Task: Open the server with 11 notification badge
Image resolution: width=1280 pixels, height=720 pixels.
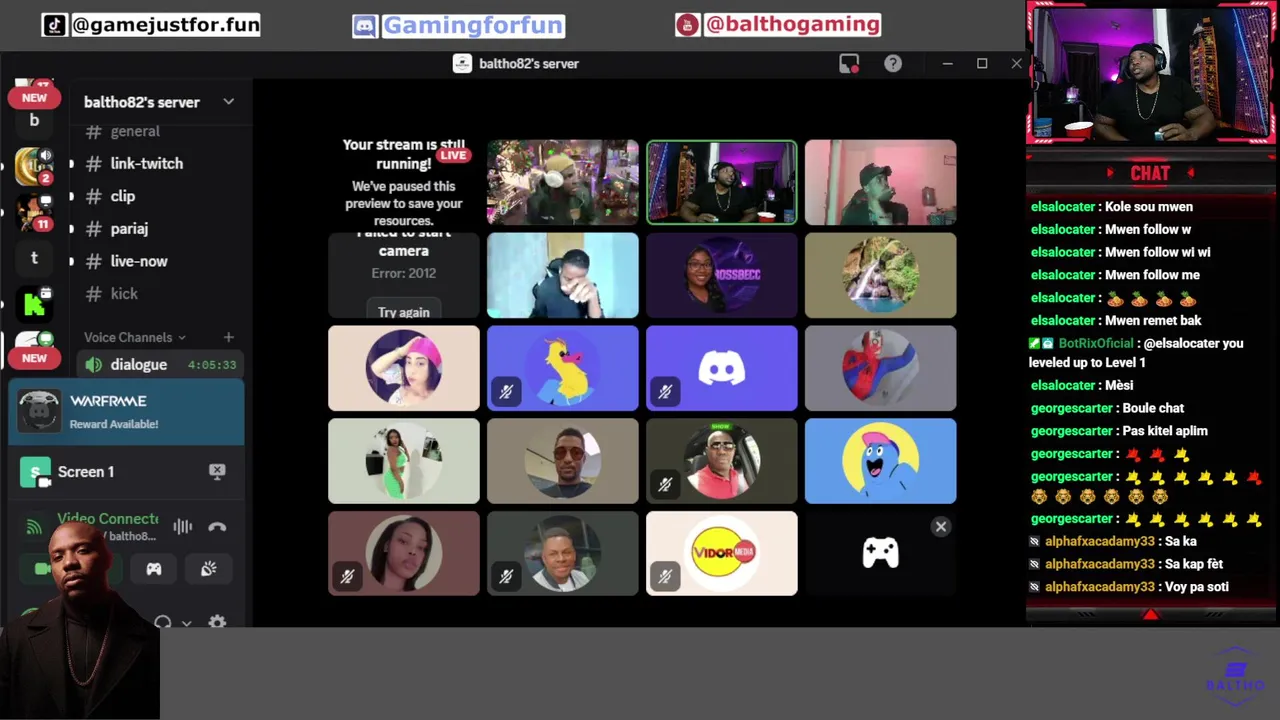Action: point(34,212)
